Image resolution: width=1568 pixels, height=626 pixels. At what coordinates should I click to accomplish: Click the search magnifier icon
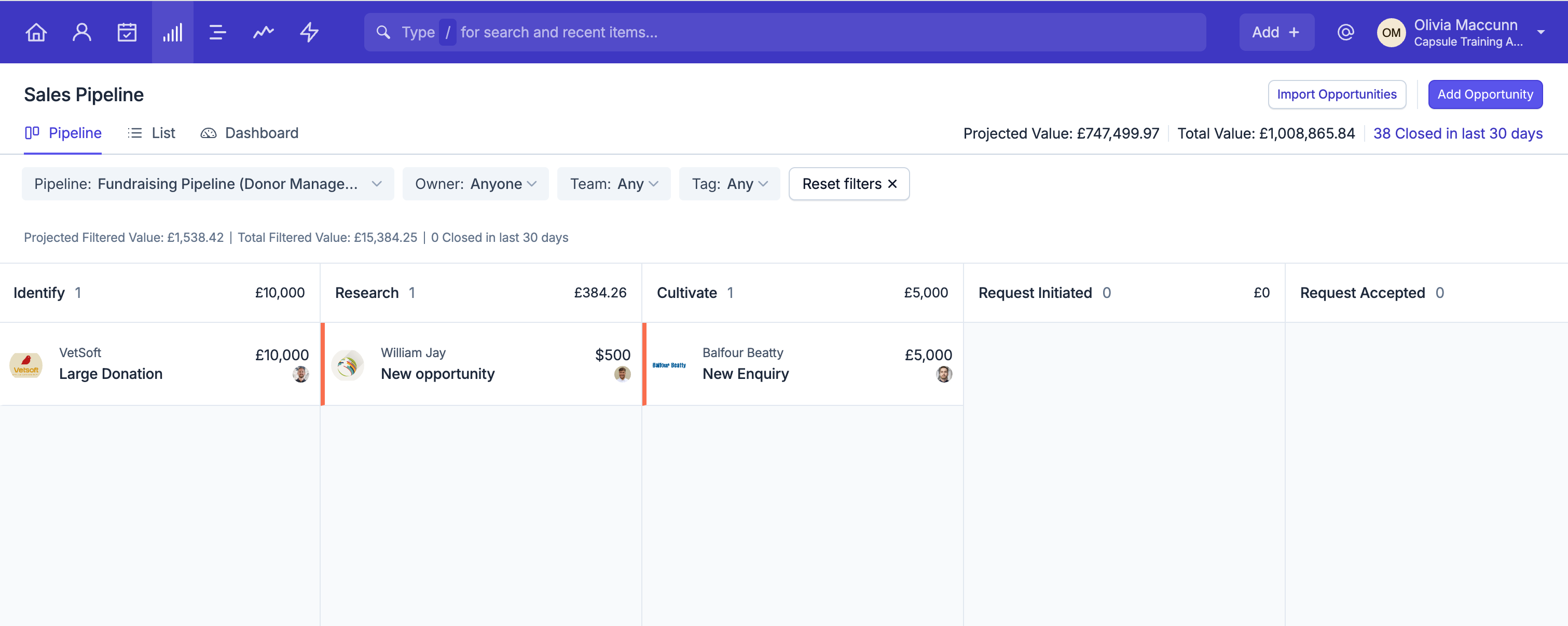[383, 32]
